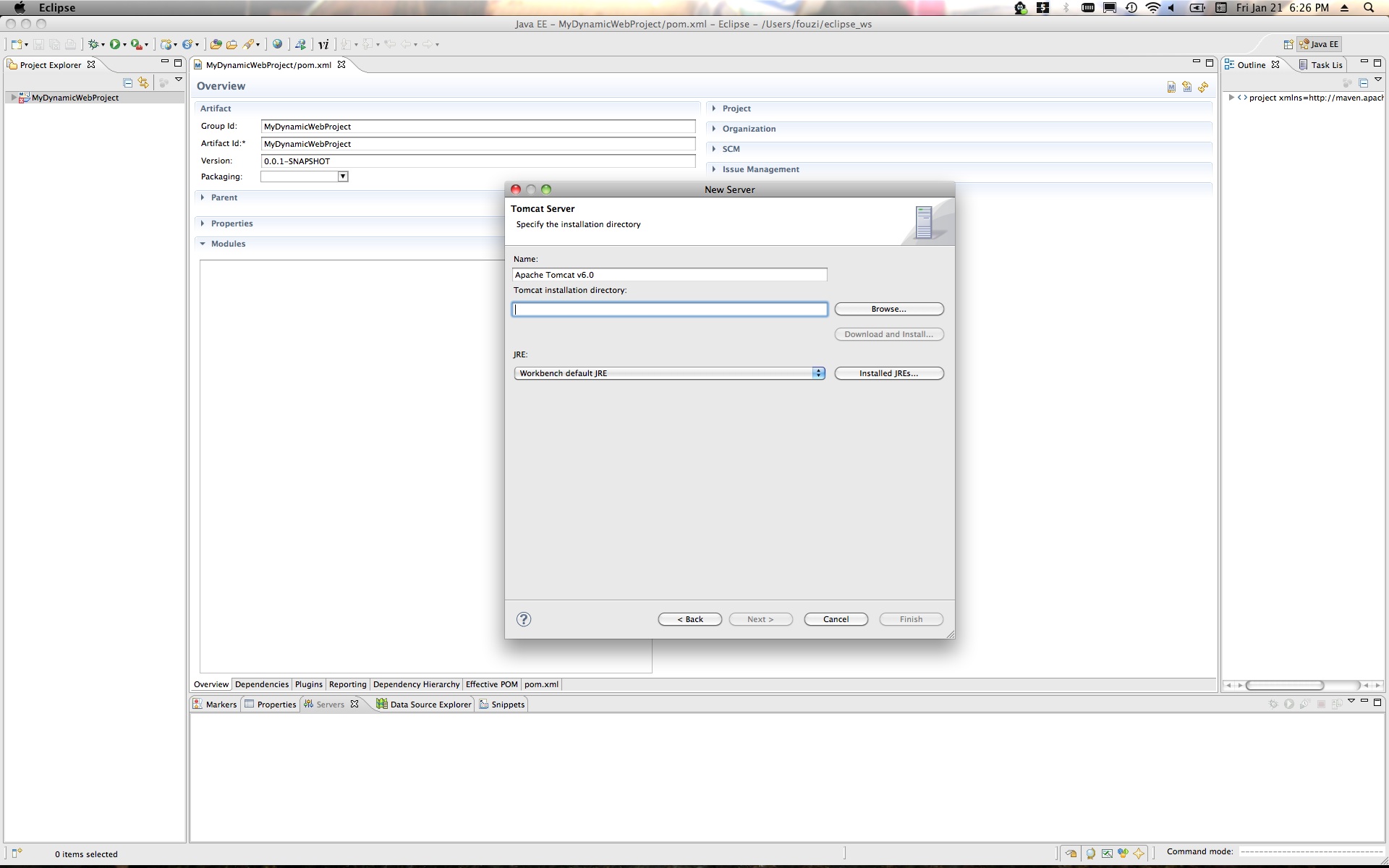The height and width of the screenshot is (868, 1389).
Task: Open Project Explorer view menu triangle
Action: [x=179, y=80]
